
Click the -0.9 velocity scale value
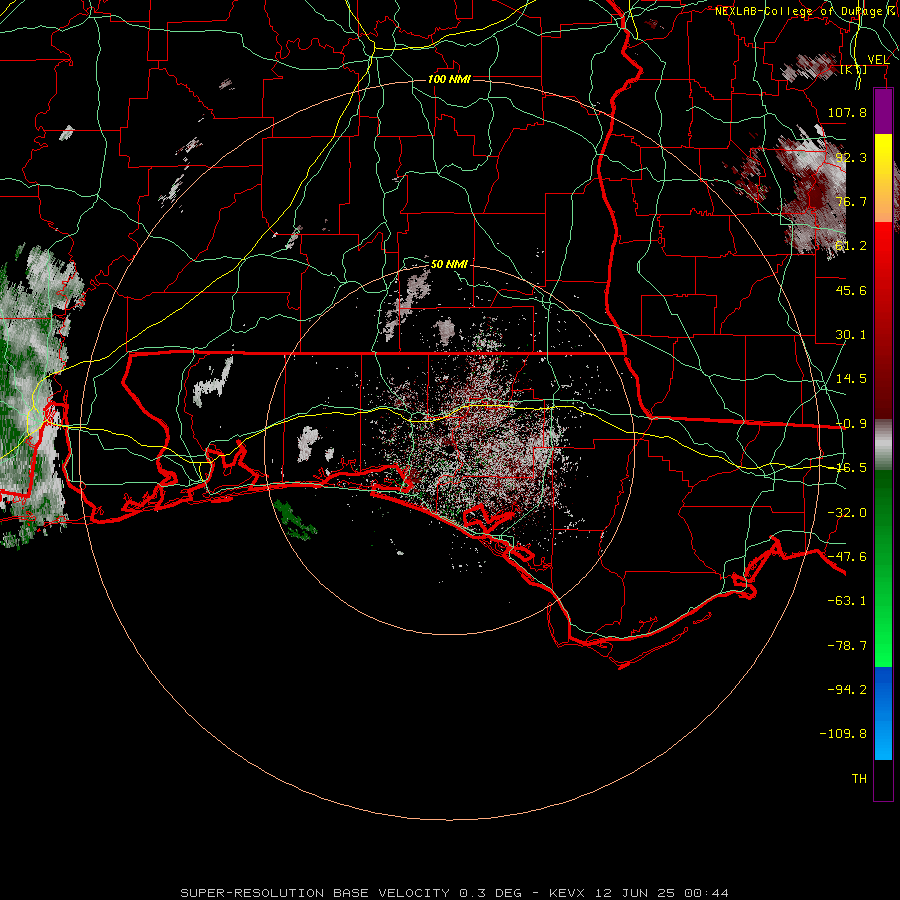point(851,424)
